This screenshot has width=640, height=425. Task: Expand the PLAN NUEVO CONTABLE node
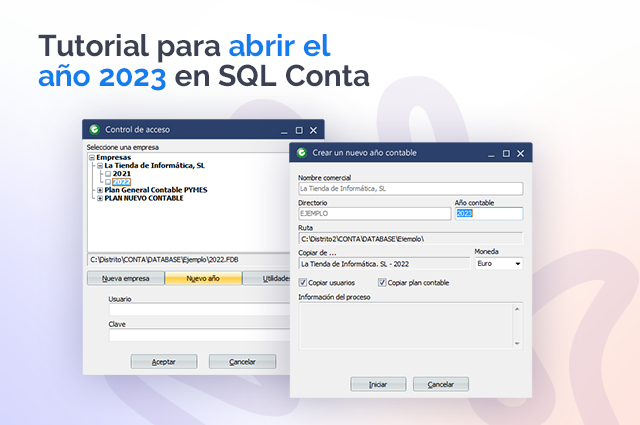click(x=99, y=198)
